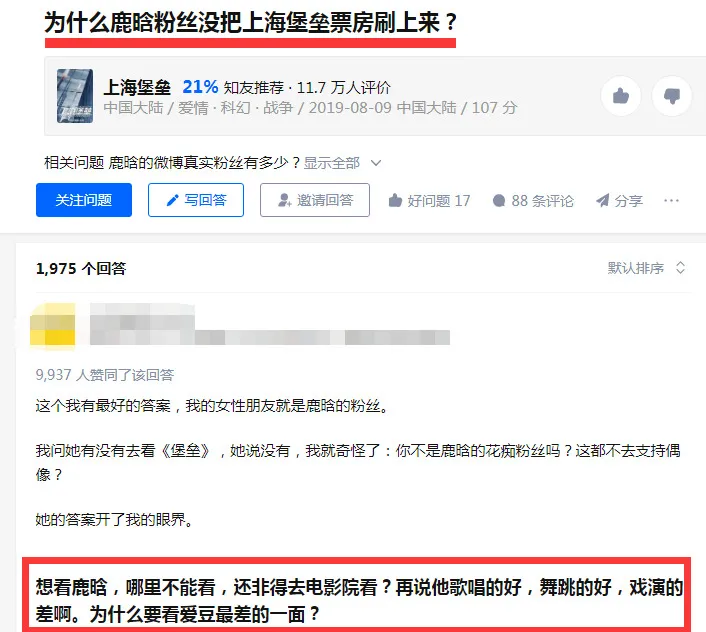Open the three-dot more options menu

(671, 200)
